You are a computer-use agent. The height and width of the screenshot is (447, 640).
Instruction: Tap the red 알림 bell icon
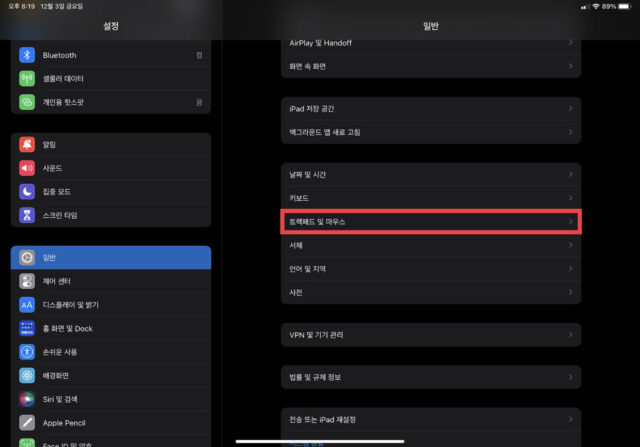(27, 145)
